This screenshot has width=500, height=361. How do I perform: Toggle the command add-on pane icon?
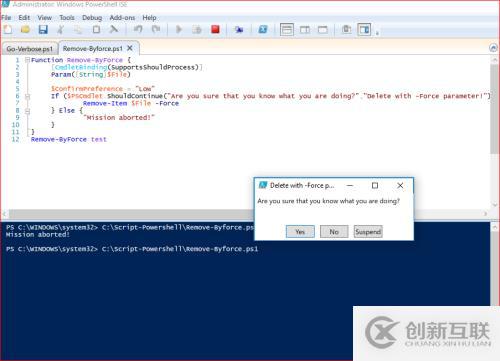coord(364,30)
